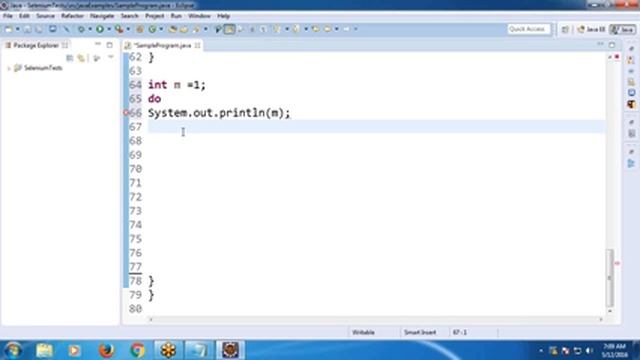Image resolution: width=640 pixels, height=360 pixels.
Task: Open Windows Explorer folder in taskbar
Action: [44, 350]
